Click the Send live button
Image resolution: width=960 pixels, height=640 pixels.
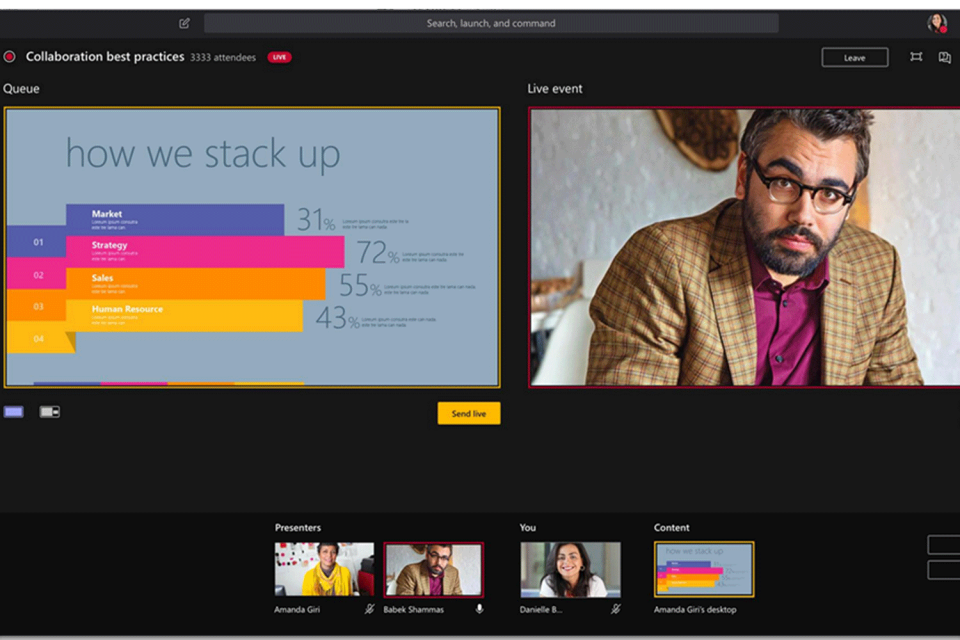(468, 413)
